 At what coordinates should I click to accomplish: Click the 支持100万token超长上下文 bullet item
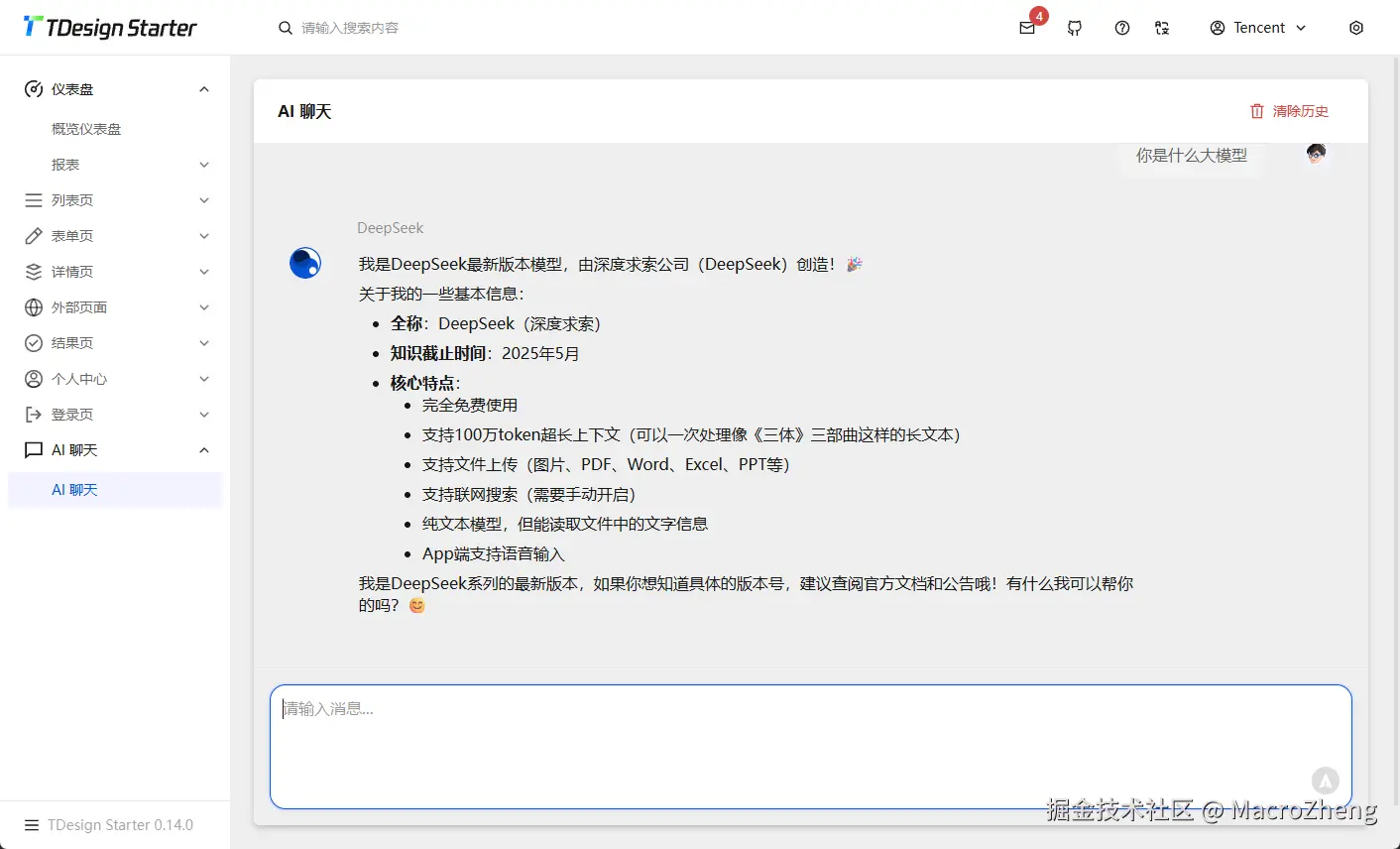692,434
